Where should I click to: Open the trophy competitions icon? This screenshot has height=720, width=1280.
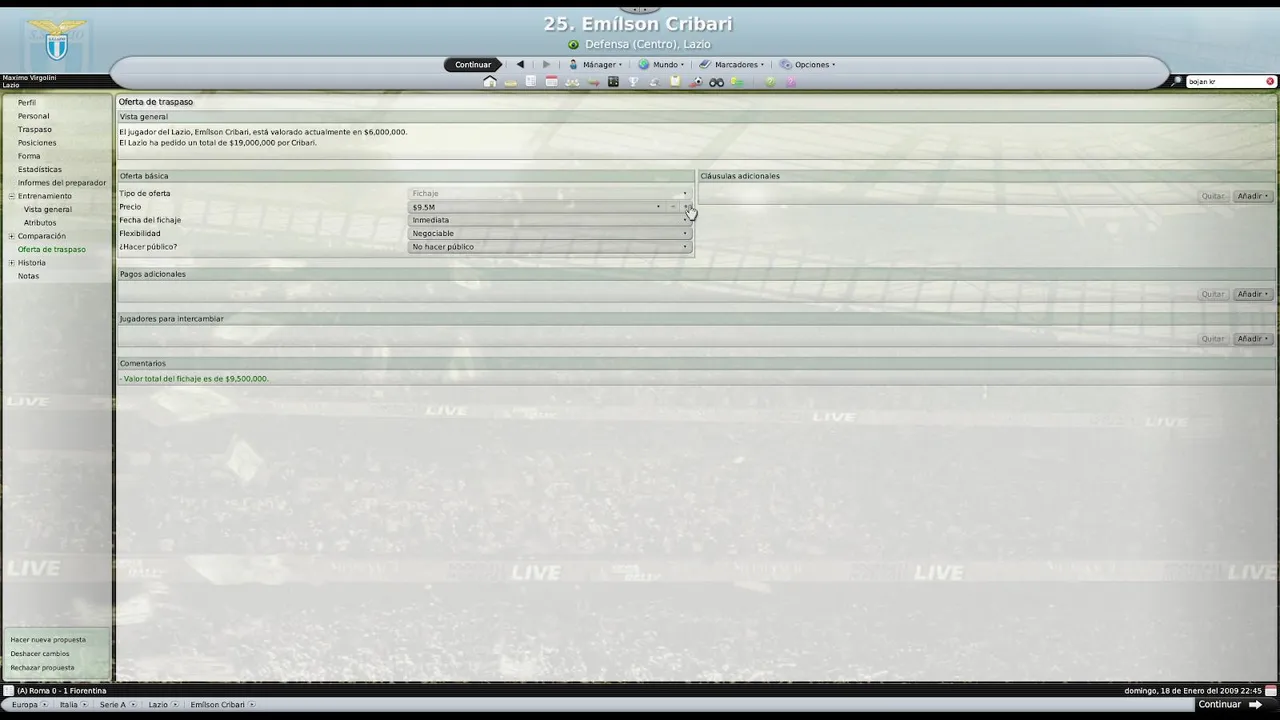(x=633, y=82)
